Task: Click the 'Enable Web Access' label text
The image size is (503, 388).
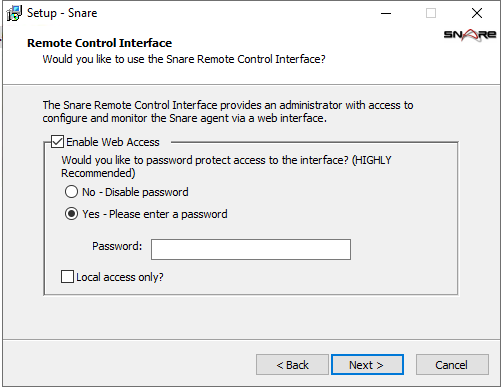Action: 113,142
